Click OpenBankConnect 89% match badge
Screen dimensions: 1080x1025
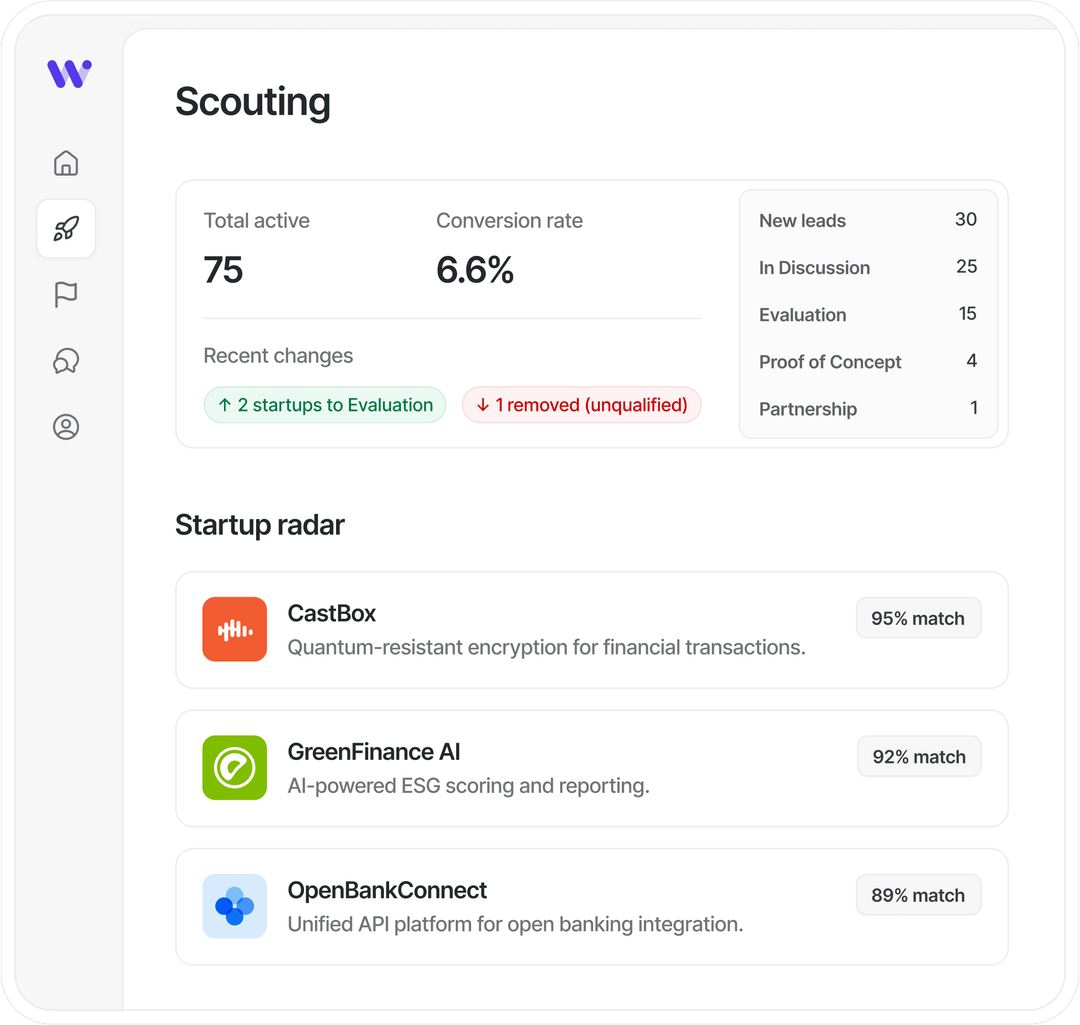pyautogui.click(x=918, y=896)
